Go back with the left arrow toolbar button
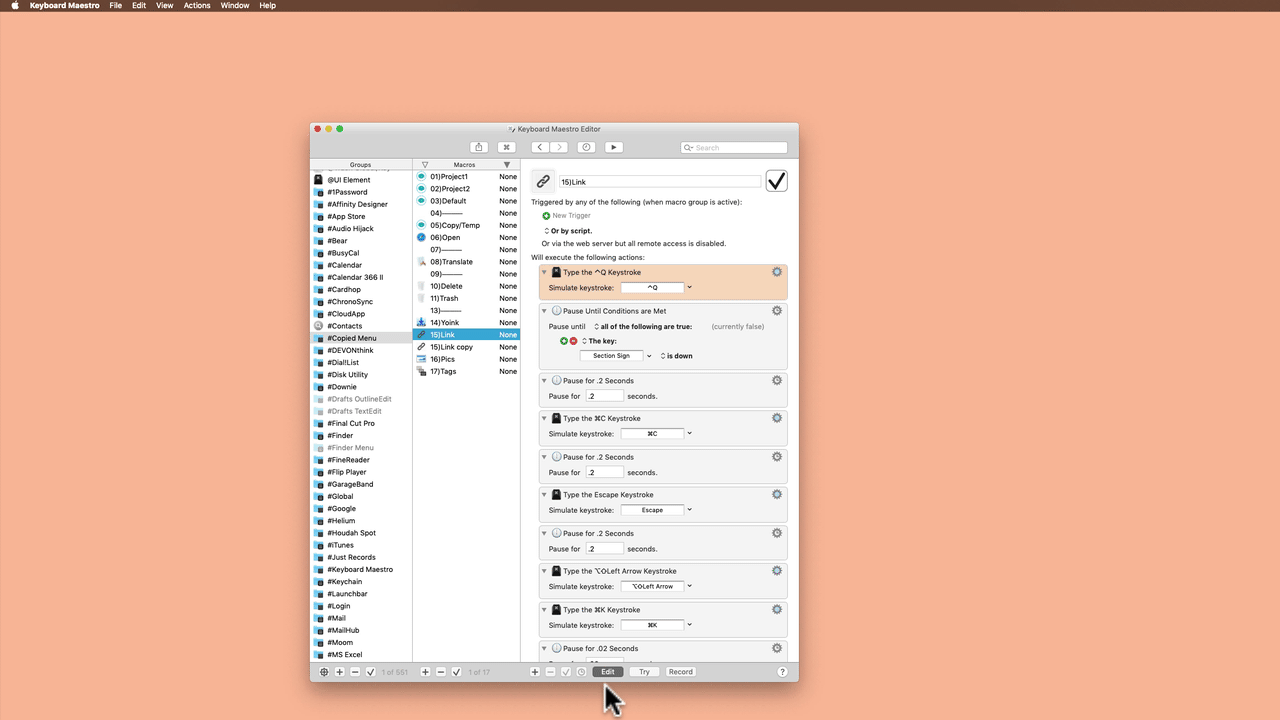The height and width of the screenshot is (720, 1280). click(540, 147)
